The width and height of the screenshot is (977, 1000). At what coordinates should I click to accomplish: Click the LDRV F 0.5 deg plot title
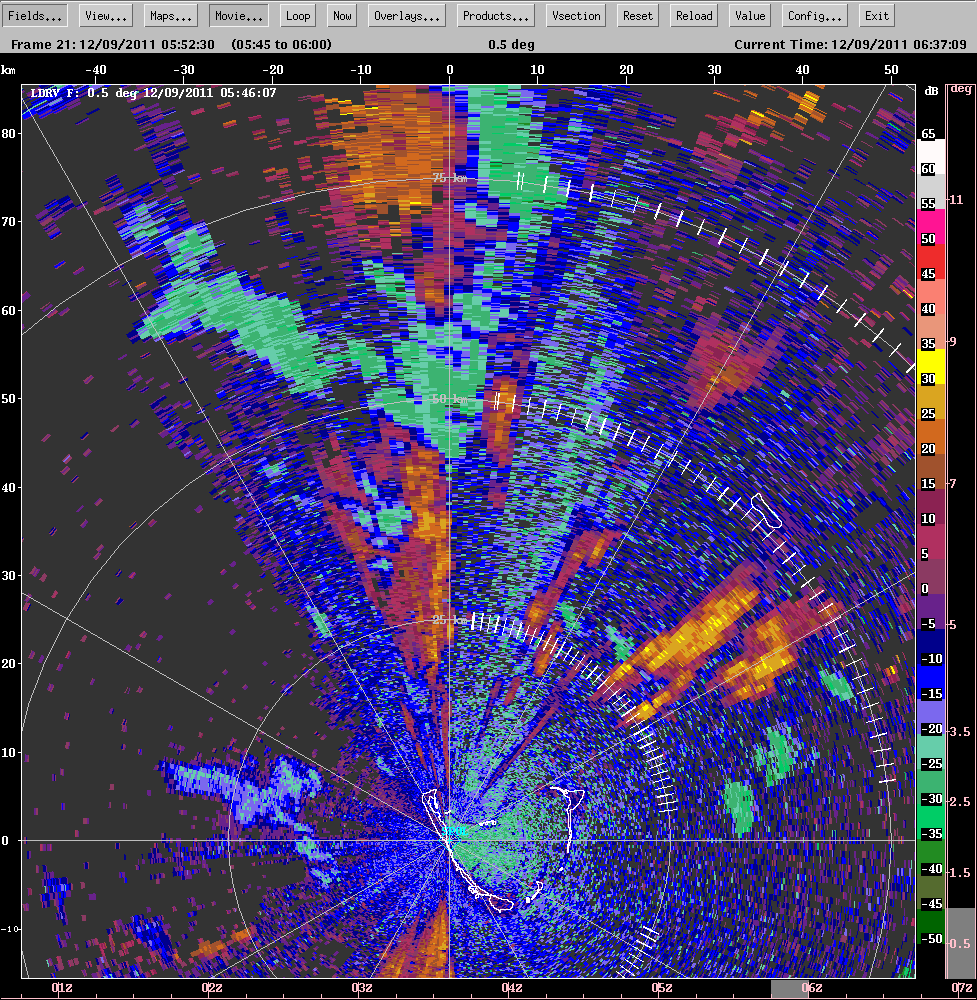coord(153,93)
